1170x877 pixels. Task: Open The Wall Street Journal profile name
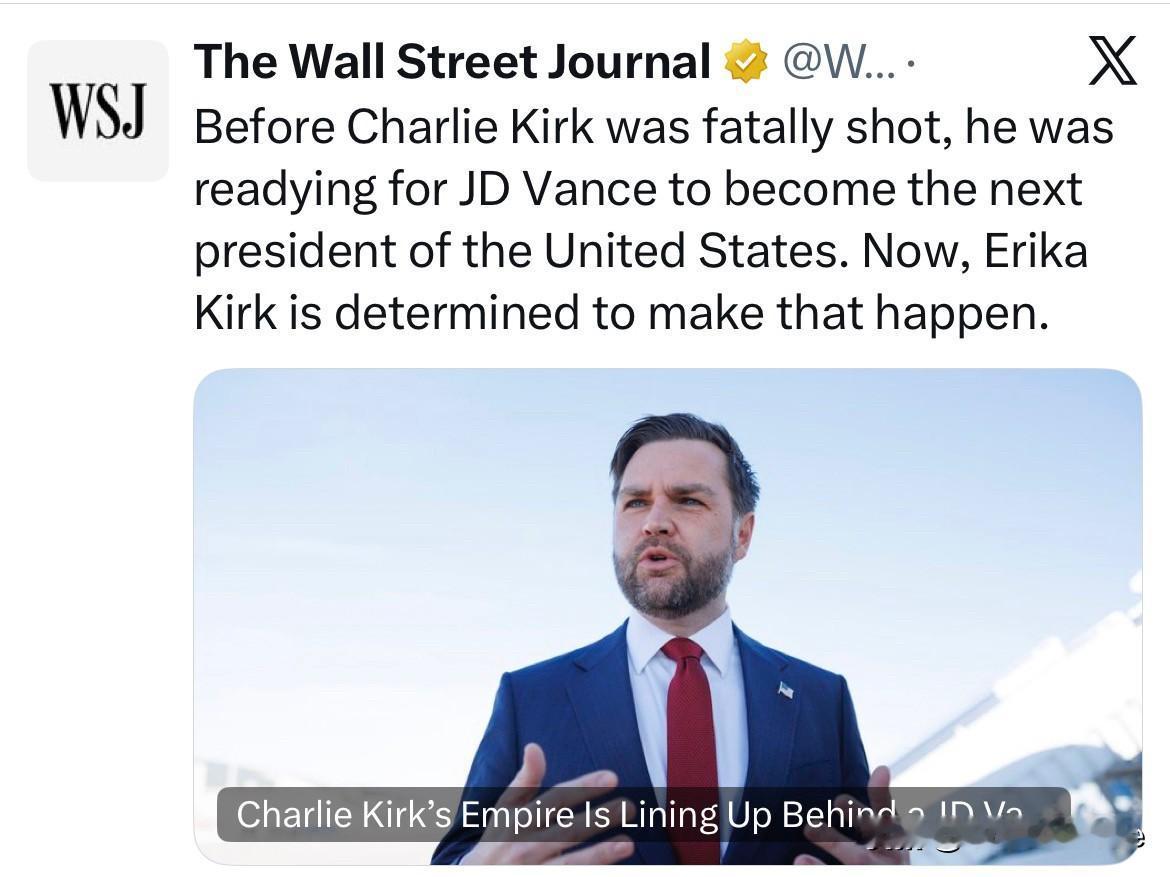coord(452,62)
